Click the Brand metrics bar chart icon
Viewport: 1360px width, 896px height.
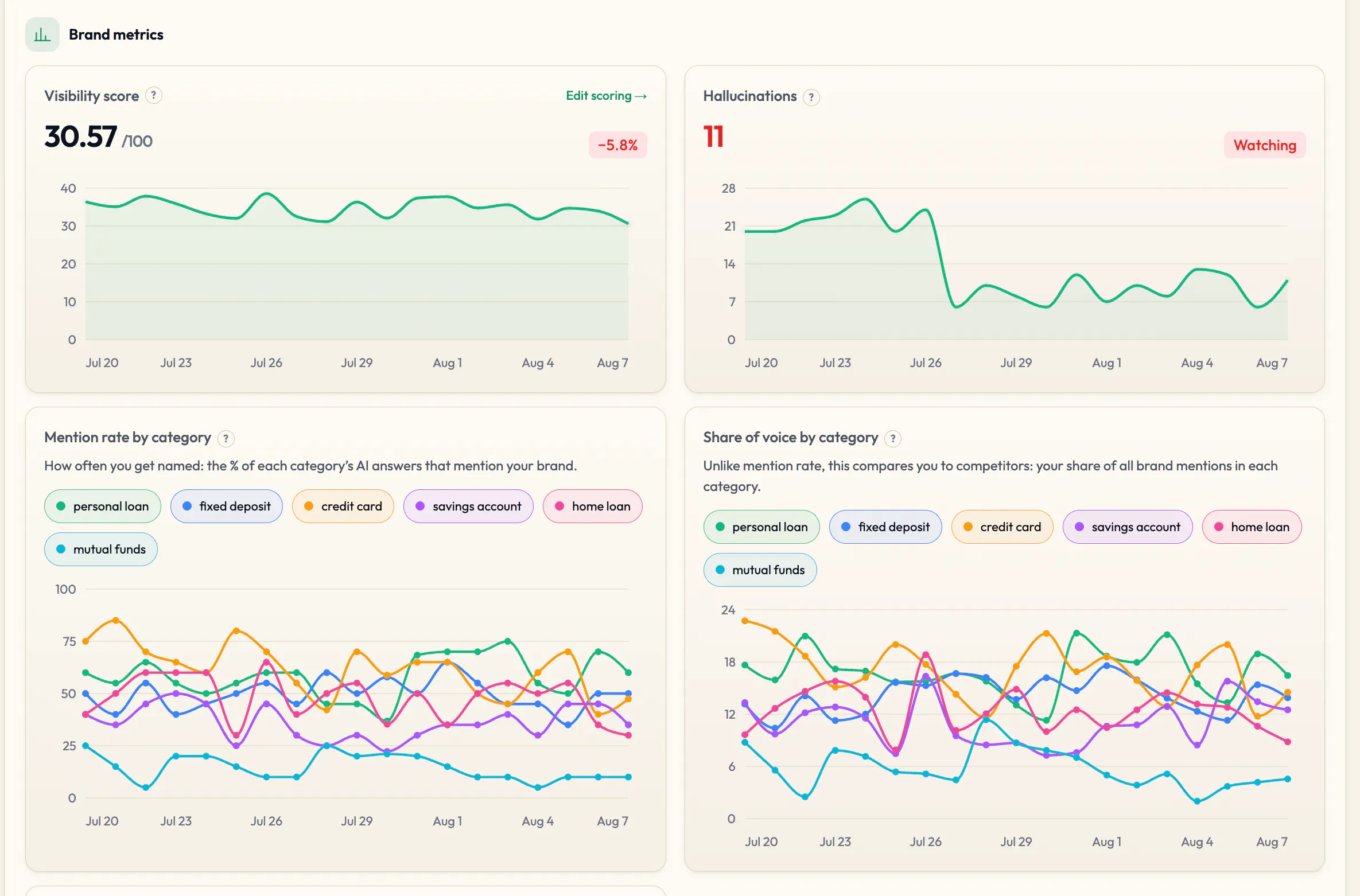click(x=42, y=34)
